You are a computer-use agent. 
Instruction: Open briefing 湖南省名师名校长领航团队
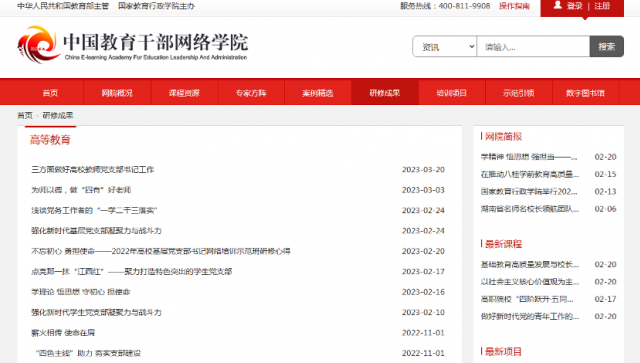click(530, 209)
